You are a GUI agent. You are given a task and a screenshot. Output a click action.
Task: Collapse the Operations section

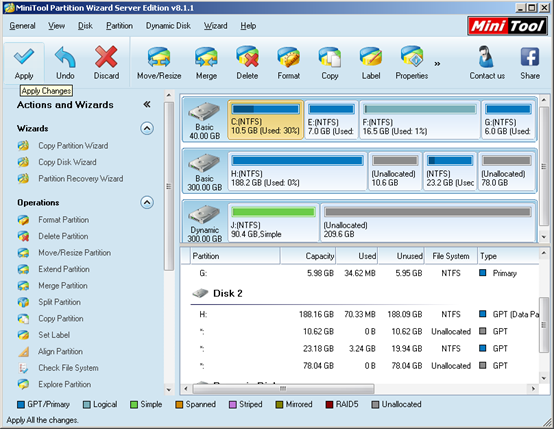tap(147, 202)
